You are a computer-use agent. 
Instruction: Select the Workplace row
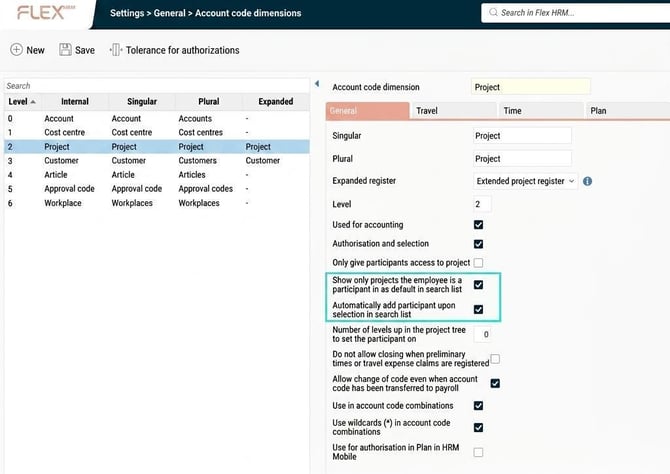(x=157, y=203)
